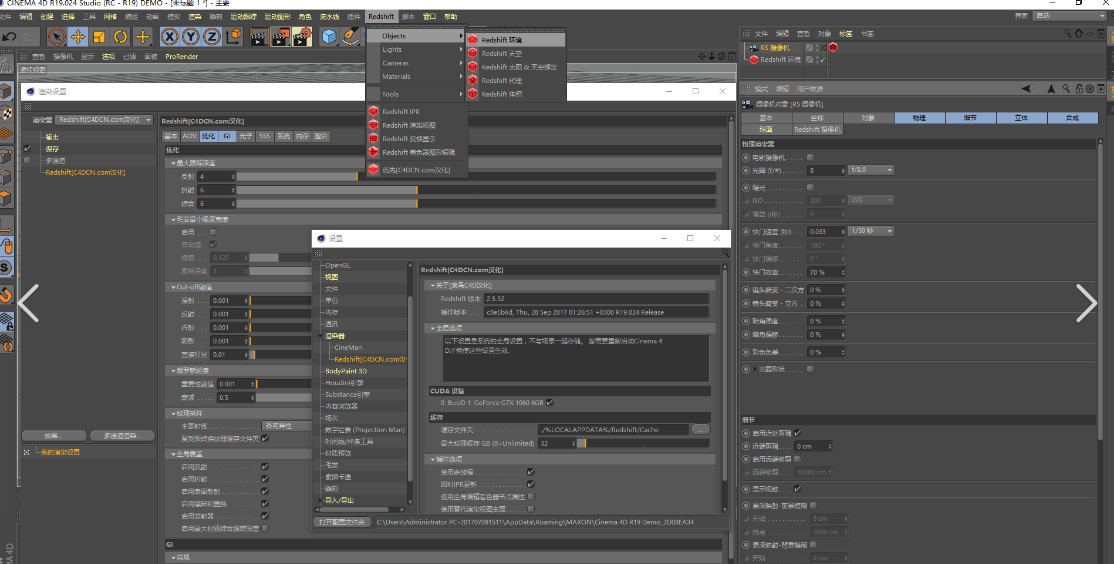The image size is (1114, 564).
Task: Click the magnifier search icon in Object Manager
Action: point(1068,33)
